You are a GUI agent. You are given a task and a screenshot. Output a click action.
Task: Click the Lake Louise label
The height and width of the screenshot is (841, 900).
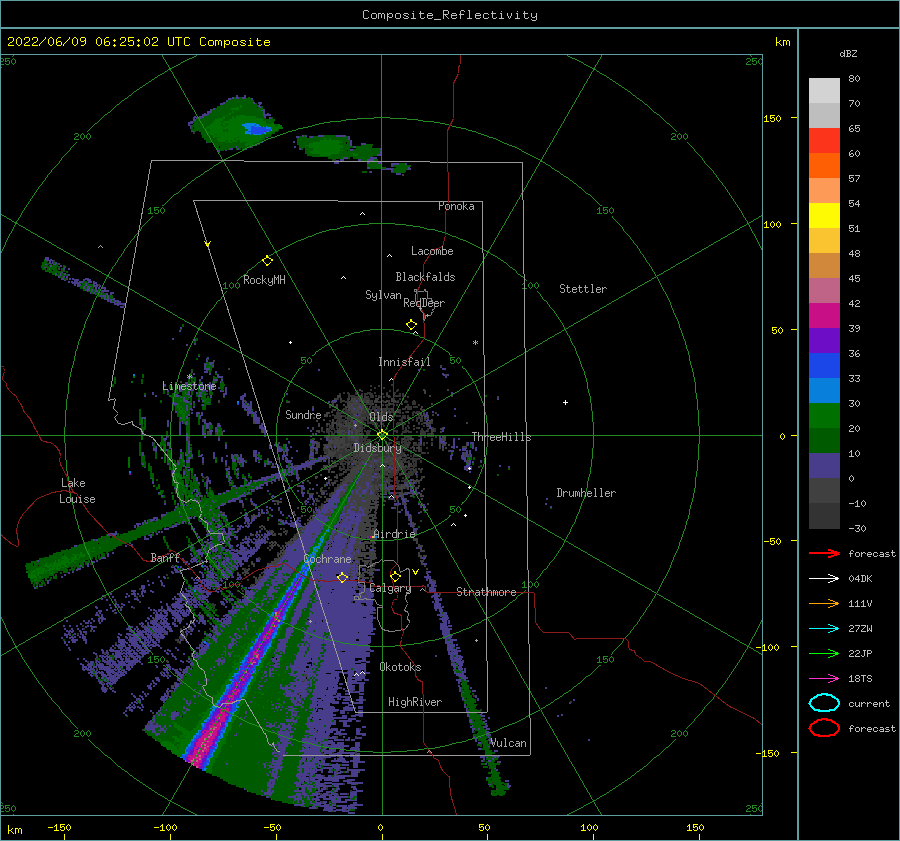(77, 491)
